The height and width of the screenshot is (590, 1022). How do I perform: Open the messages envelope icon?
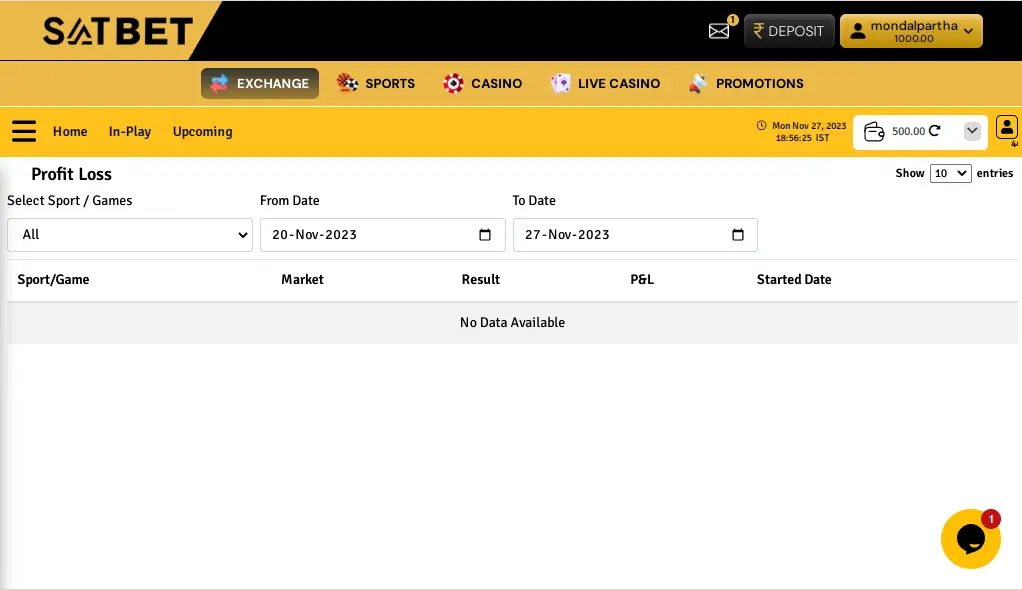pos(719,31)
